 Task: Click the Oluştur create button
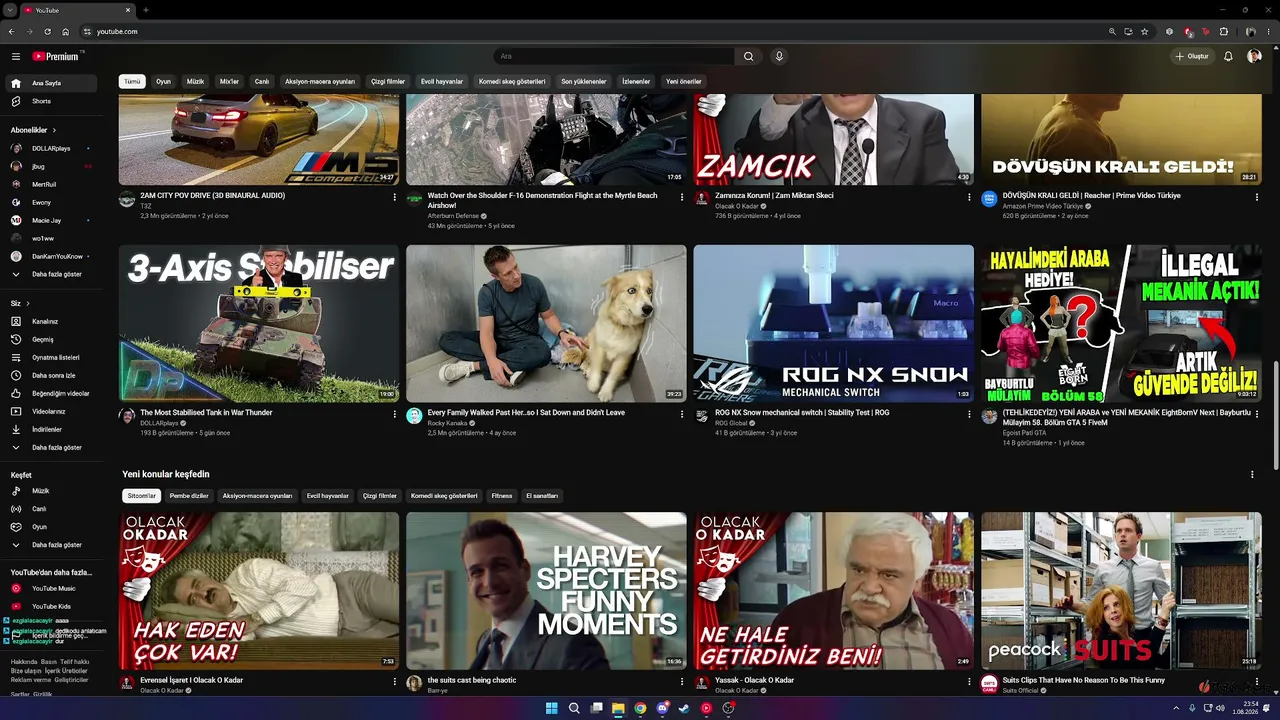pyautogui.click(x=1193, y=57)
